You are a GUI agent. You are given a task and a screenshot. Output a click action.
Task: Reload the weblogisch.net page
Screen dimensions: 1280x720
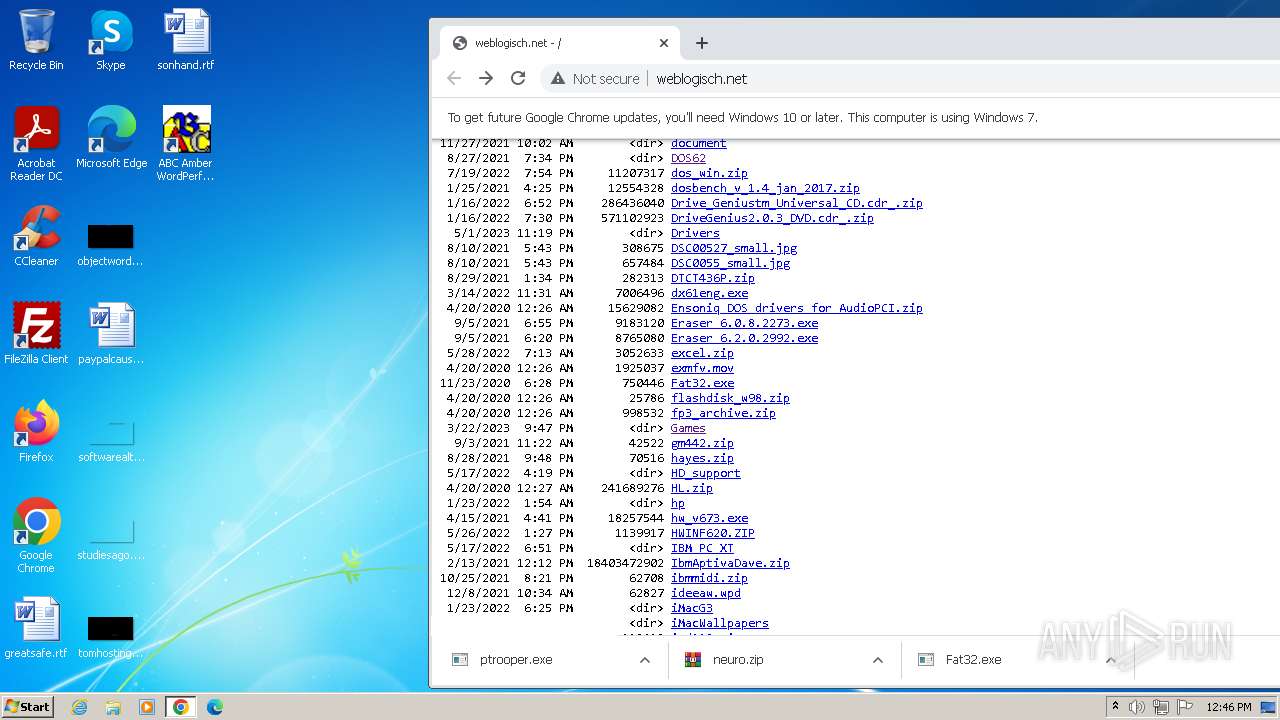coord(518,78)
